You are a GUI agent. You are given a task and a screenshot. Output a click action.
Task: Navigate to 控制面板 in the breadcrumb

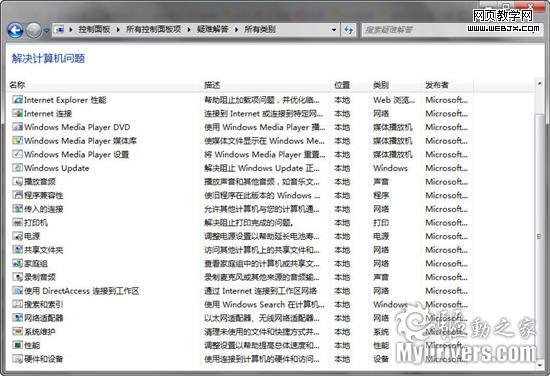[94, 29]
